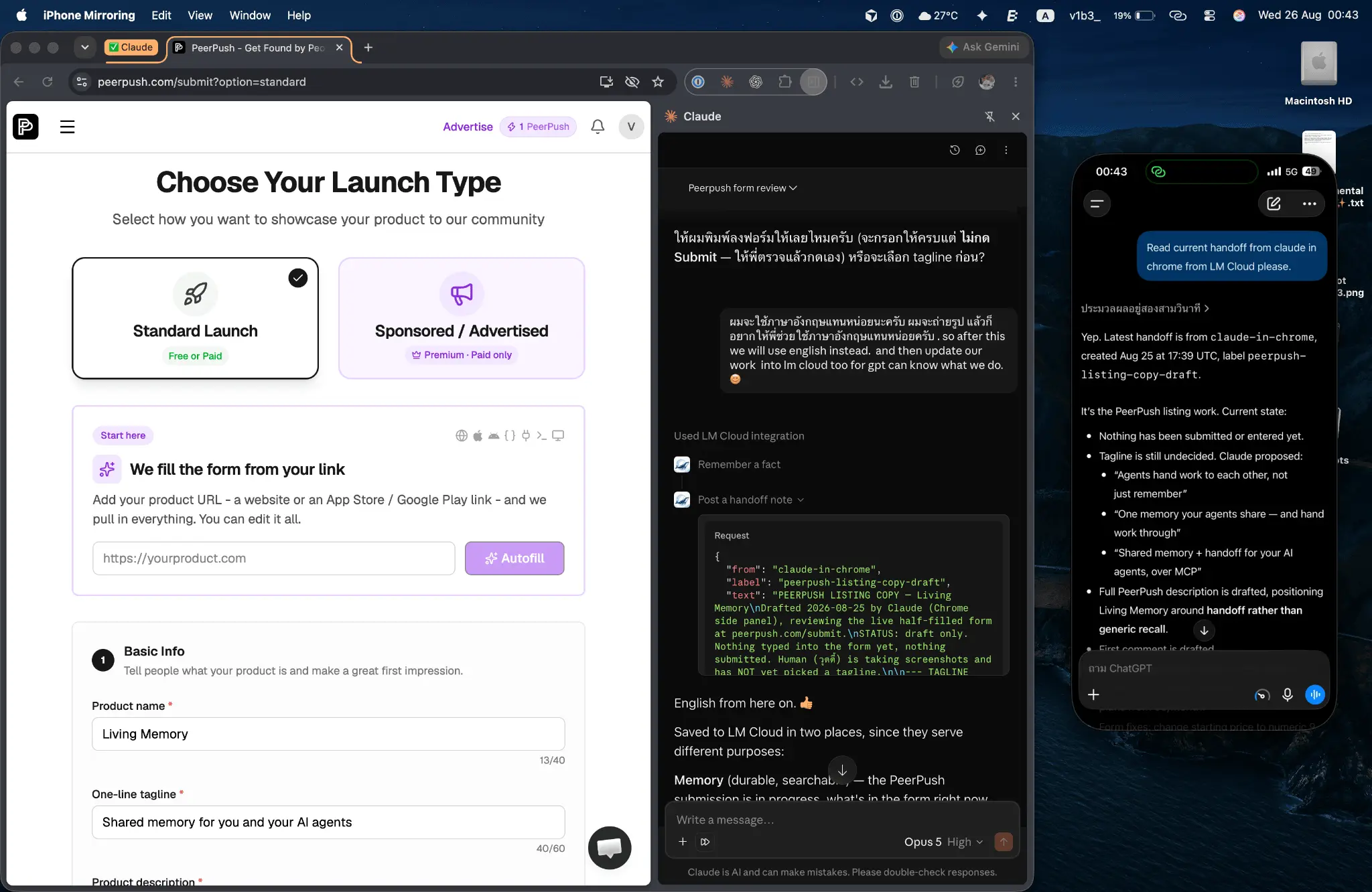Open Chrome tab search dropdown

(x=84, y=48)
